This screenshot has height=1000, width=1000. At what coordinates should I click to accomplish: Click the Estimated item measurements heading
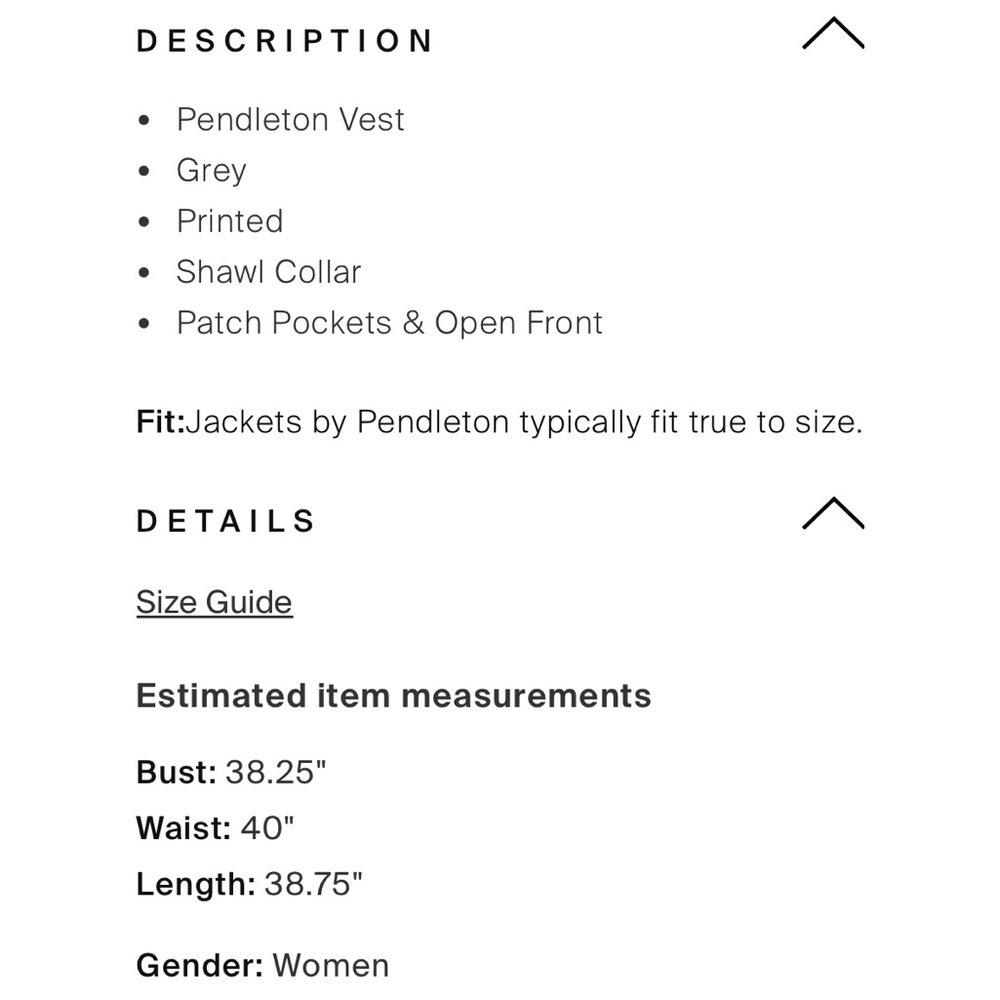coord(393,696)
